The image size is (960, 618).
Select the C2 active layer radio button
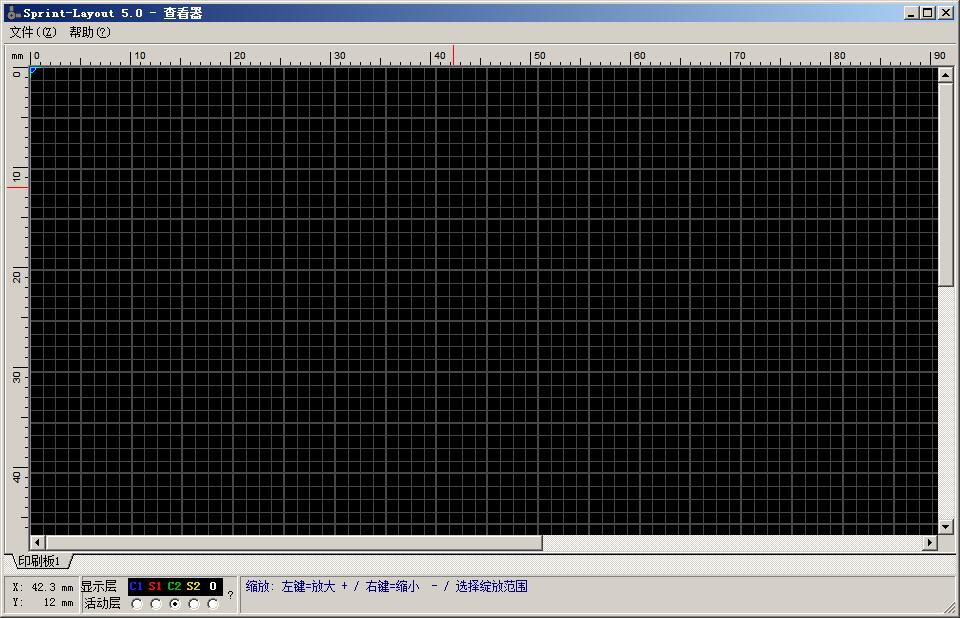[175, 605]
